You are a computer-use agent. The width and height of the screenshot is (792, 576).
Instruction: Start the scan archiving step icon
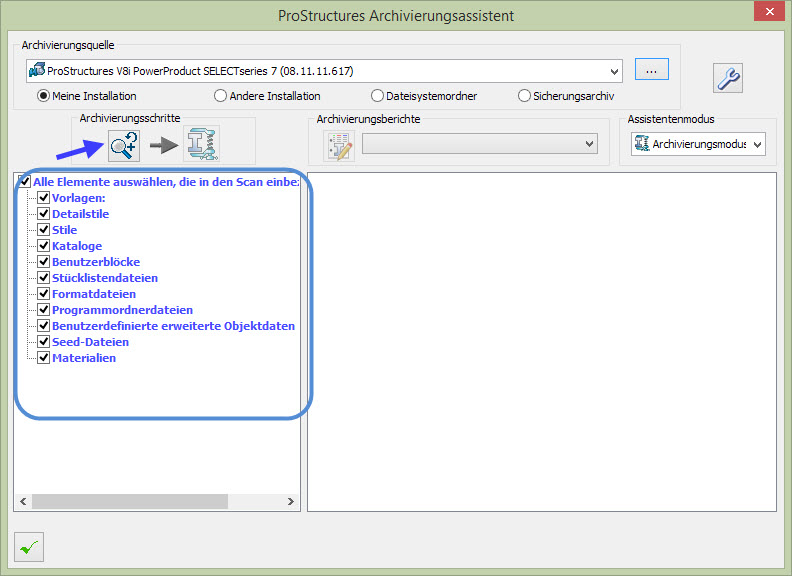(124, 146)
